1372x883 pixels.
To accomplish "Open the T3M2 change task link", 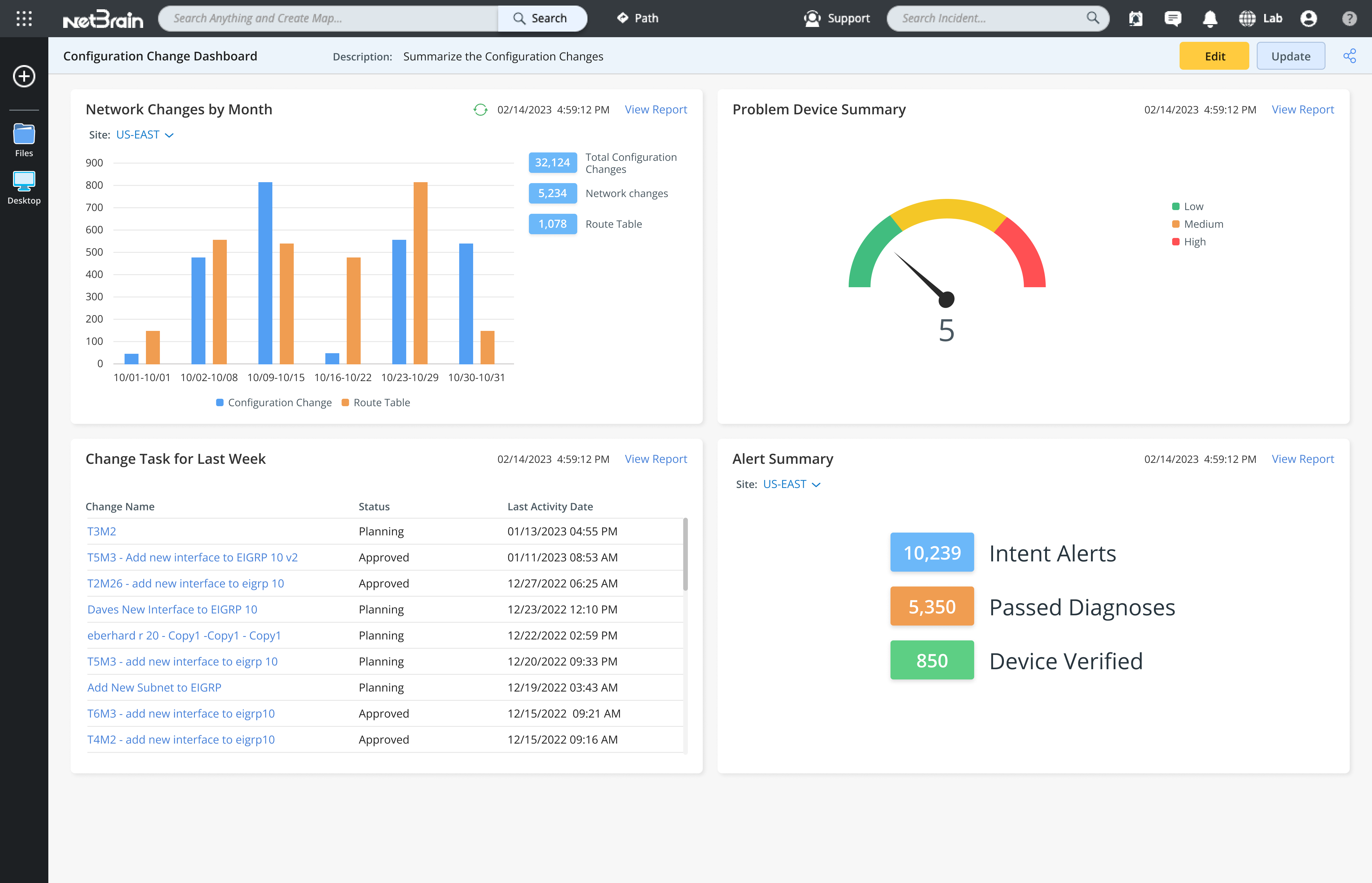I will coord(102,532).
